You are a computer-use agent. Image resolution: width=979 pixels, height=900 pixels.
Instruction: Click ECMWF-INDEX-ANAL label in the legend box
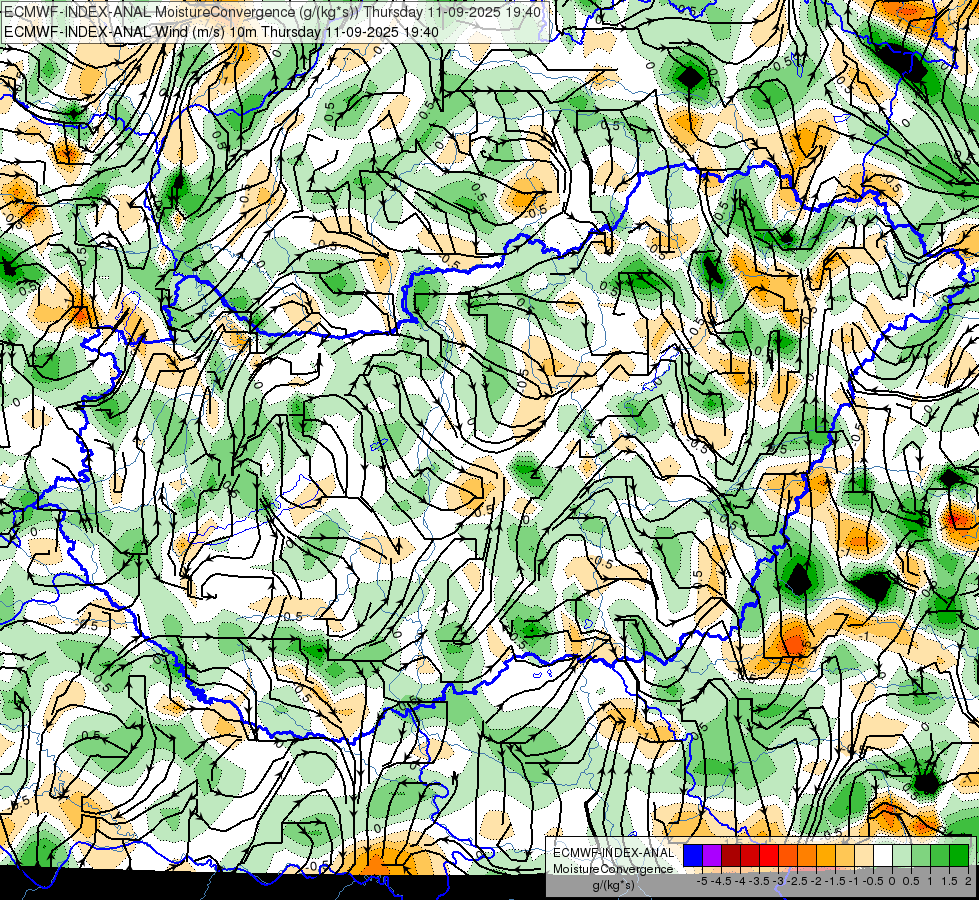(614, 853)
